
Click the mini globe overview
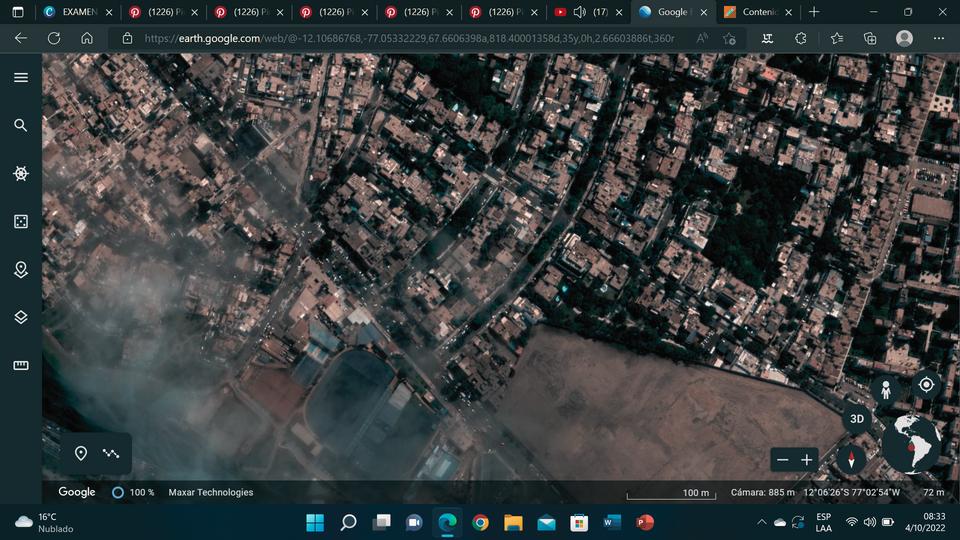[911, 444]
